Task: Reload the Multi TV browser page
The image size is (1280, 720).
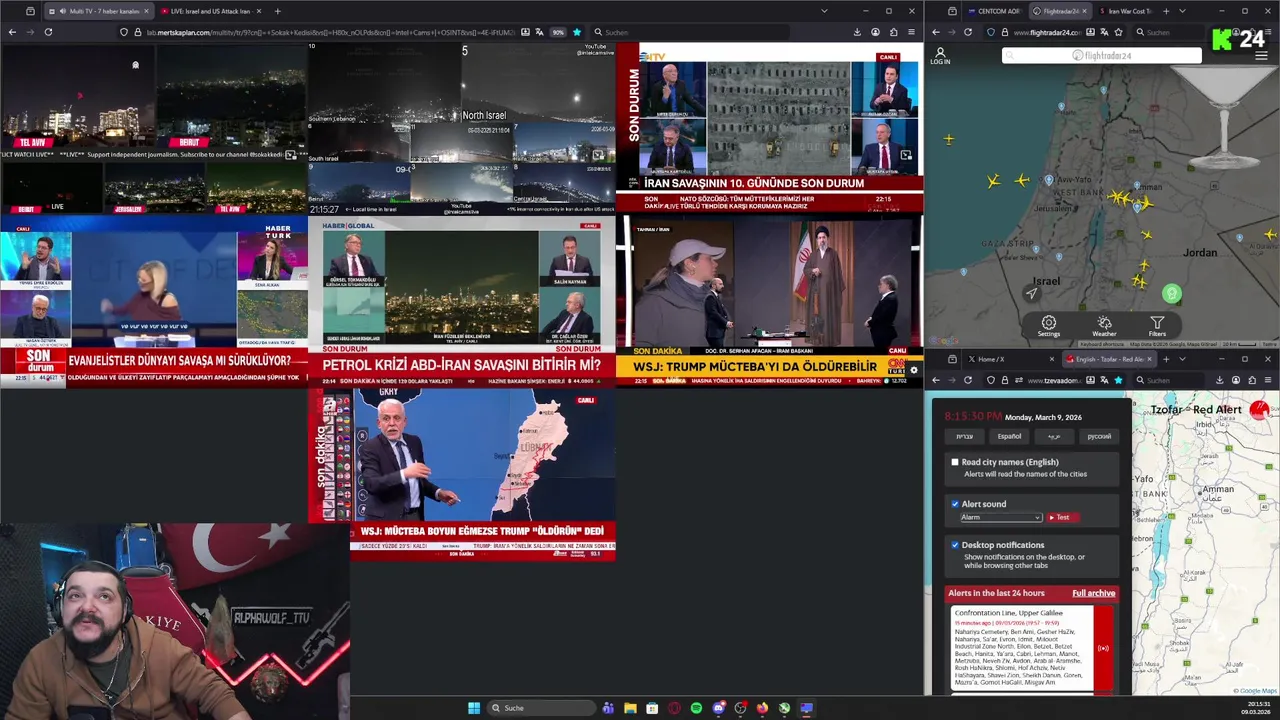Action: [48, 32]
